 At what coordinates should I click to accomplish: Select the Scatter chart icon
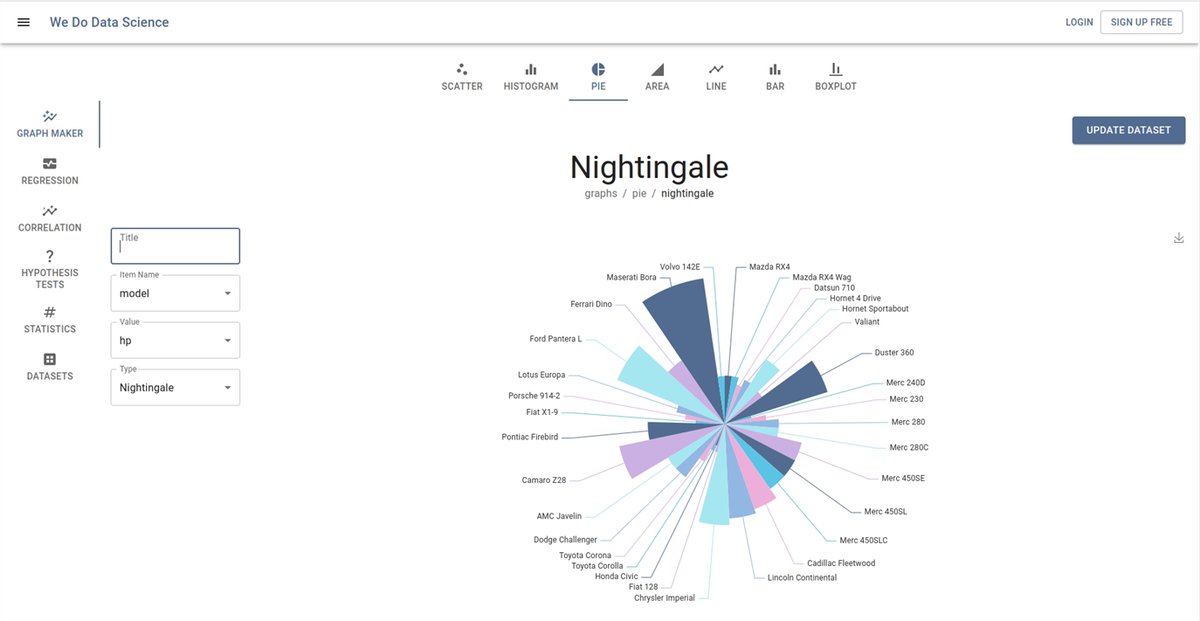coord(462,70)
